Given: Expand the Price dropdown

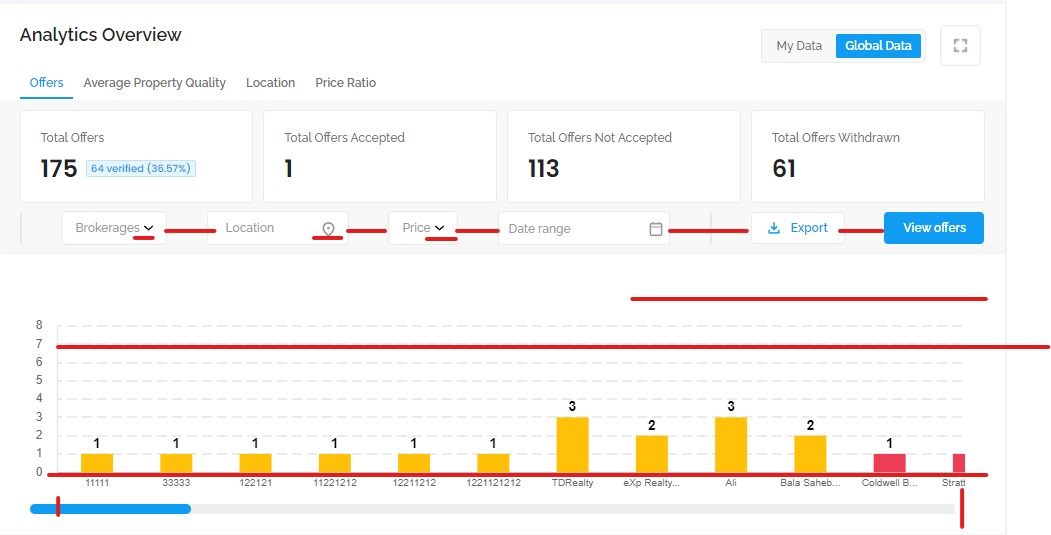Looking at the screenshot, I should tap(423, 228).
